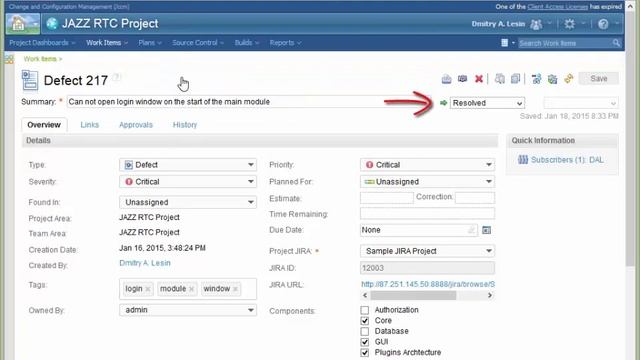This screenshot has height=360, width=640.
Task: Click right arrow of JIRA URL scrollbar
Action: (x=490, y=295)
